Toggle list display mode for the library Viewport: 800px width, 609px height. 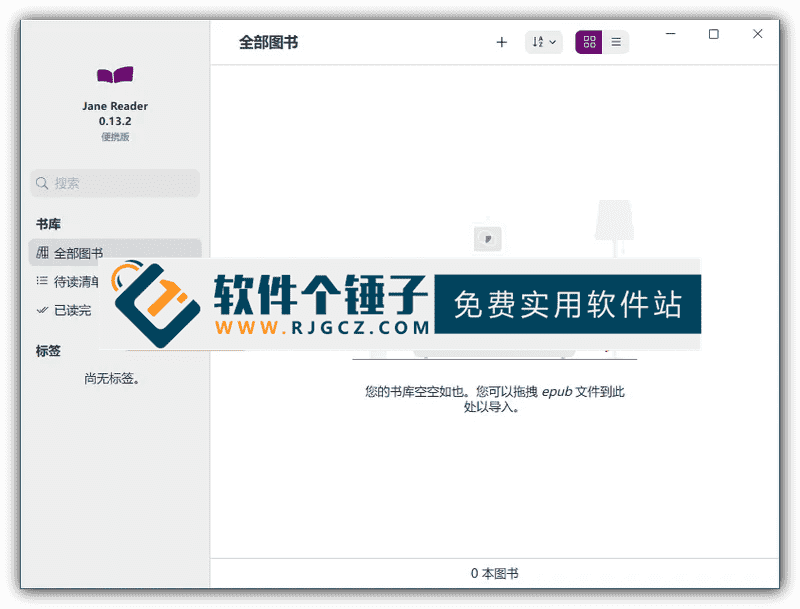[x=616, y=41]
